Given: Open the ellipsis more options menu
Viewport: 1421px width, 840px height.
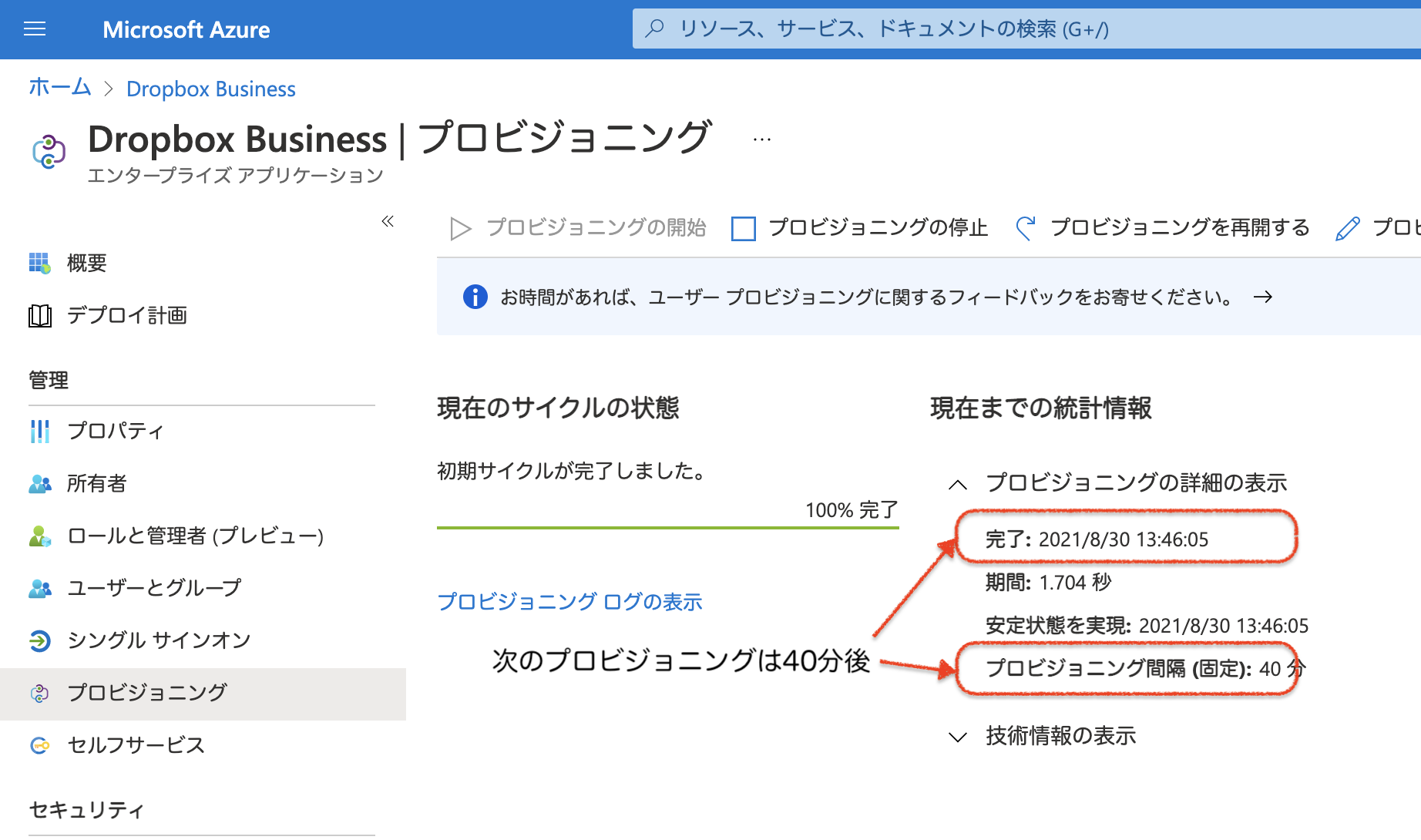Looking at the screenshot, I should [762, 139].
